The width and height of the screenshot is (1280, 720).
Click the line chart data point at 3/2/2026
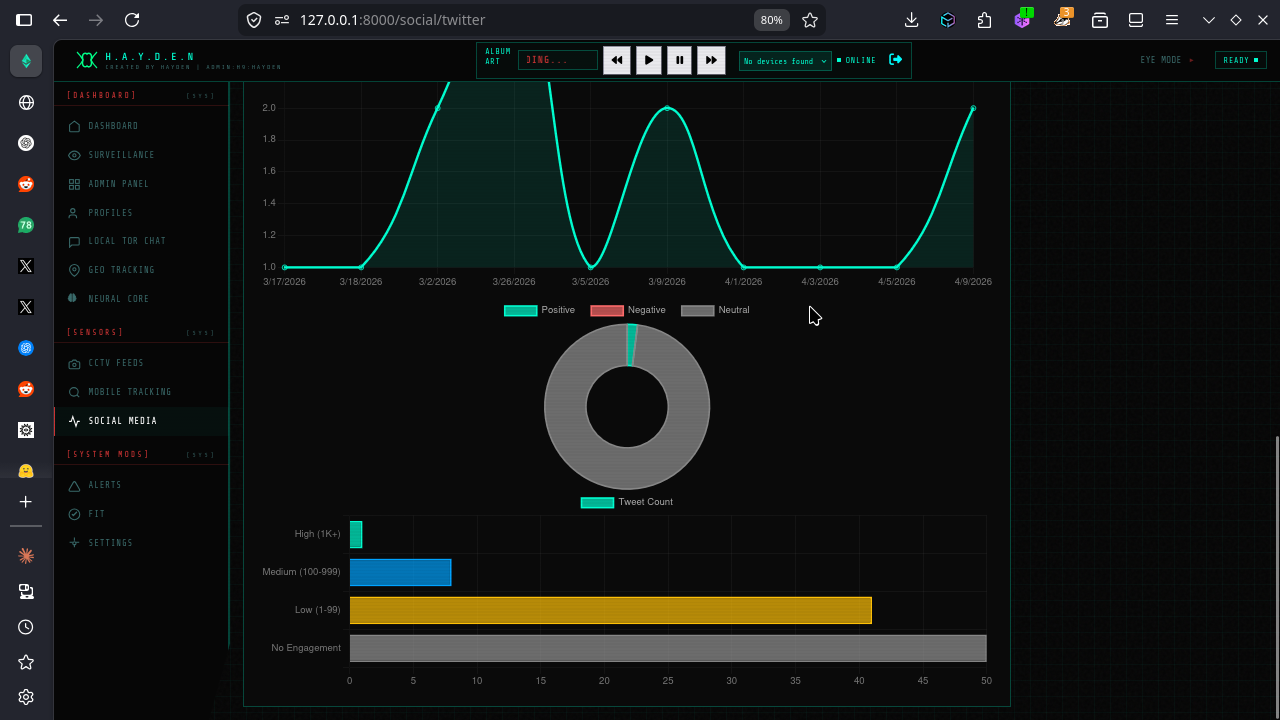[437, 108]
